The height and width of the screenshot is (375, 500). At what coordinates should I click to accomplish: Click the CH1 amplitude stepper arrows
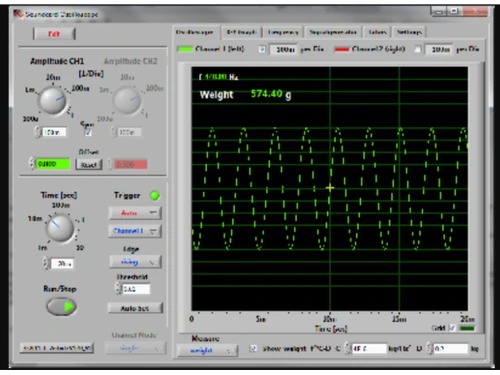tap(37, 132)
